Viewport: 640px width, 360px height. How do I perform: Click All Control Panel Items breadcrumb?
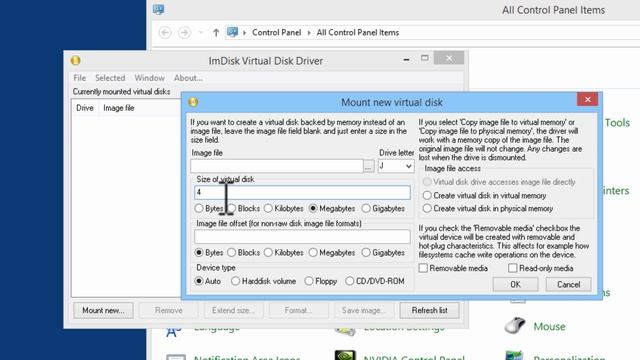358,33
